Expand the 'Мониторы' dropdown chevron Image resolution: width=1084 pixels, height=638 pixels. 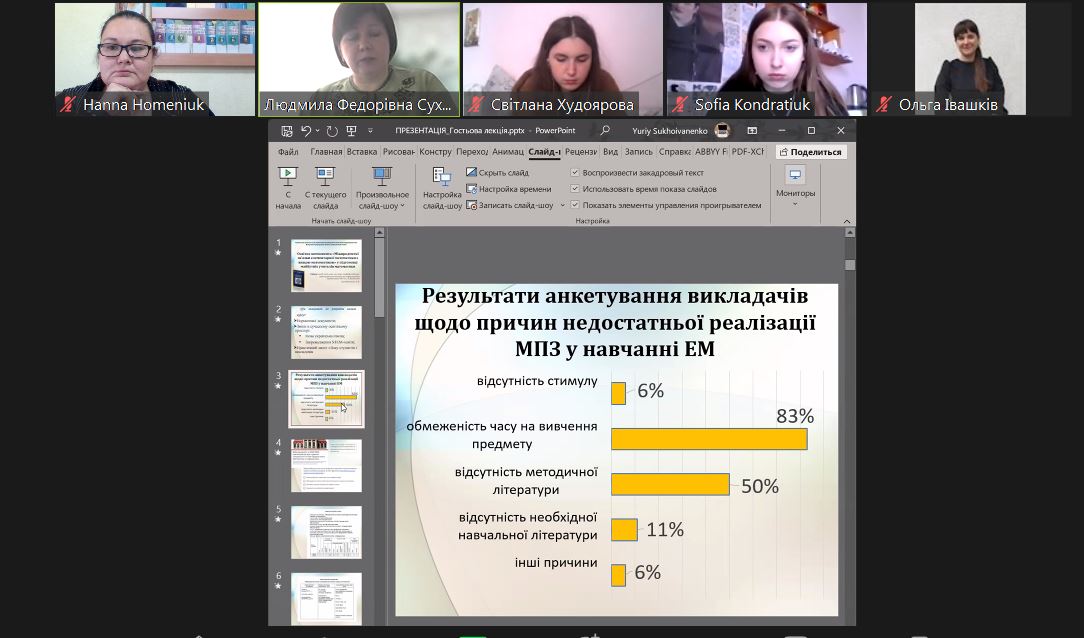pyautogui.click(x=793, y=207)
